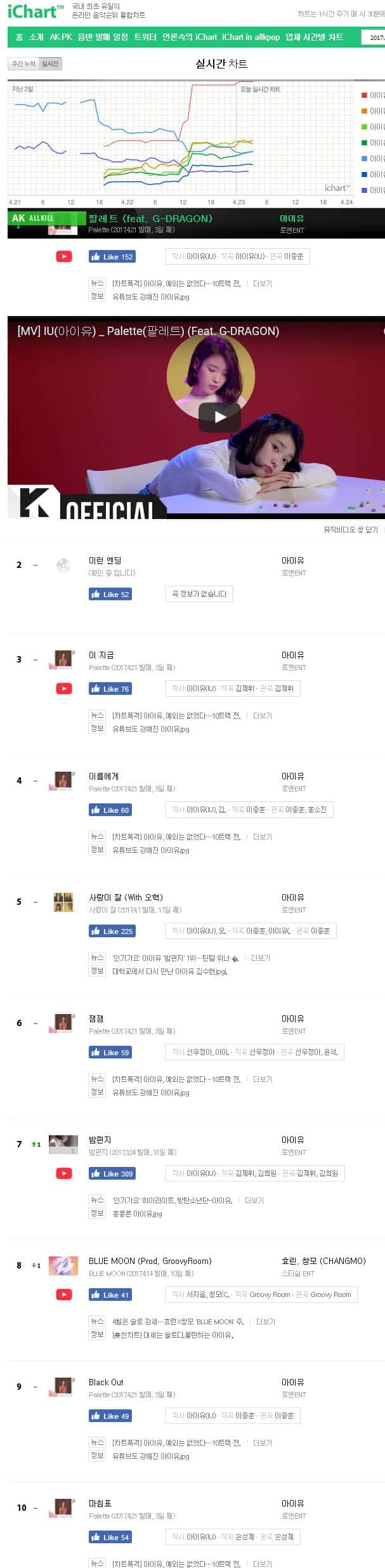Open the YouTube icon for 밤편지
The image size is (385, 1568).
coord(63,1173)
